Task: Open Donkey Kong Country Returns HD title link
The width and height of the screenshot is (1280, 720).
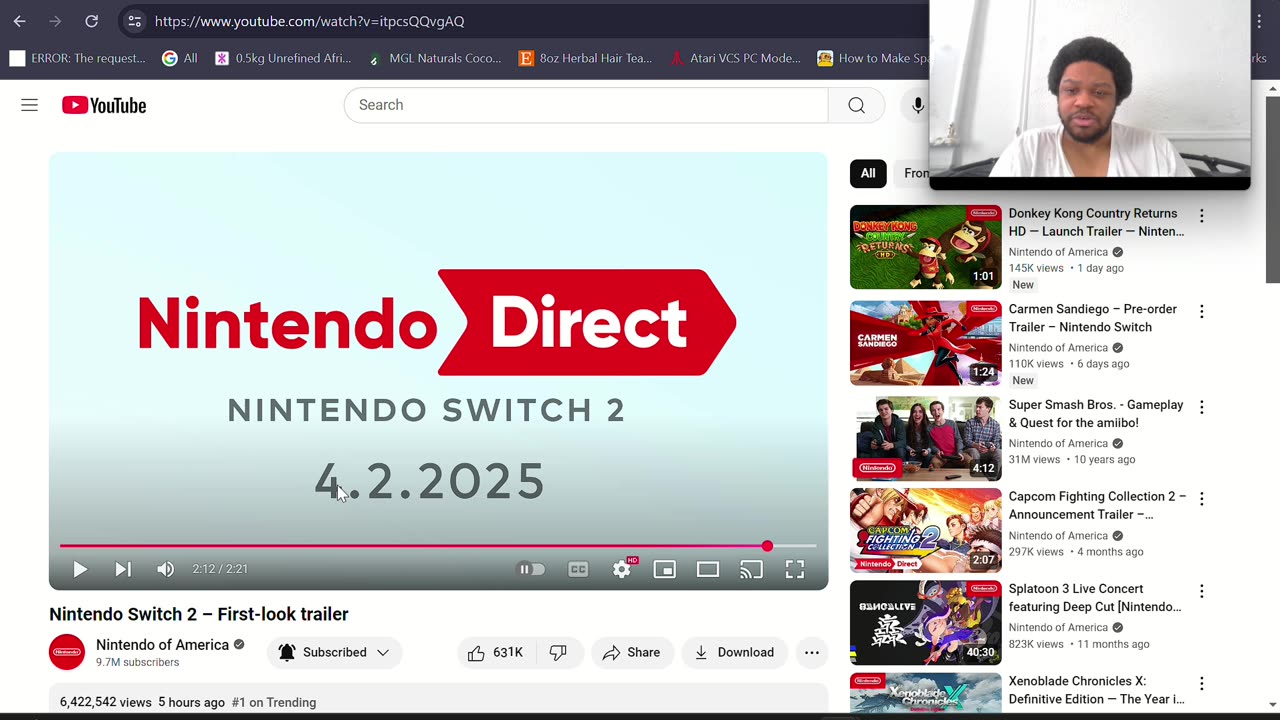Action: click(1096, 222)
